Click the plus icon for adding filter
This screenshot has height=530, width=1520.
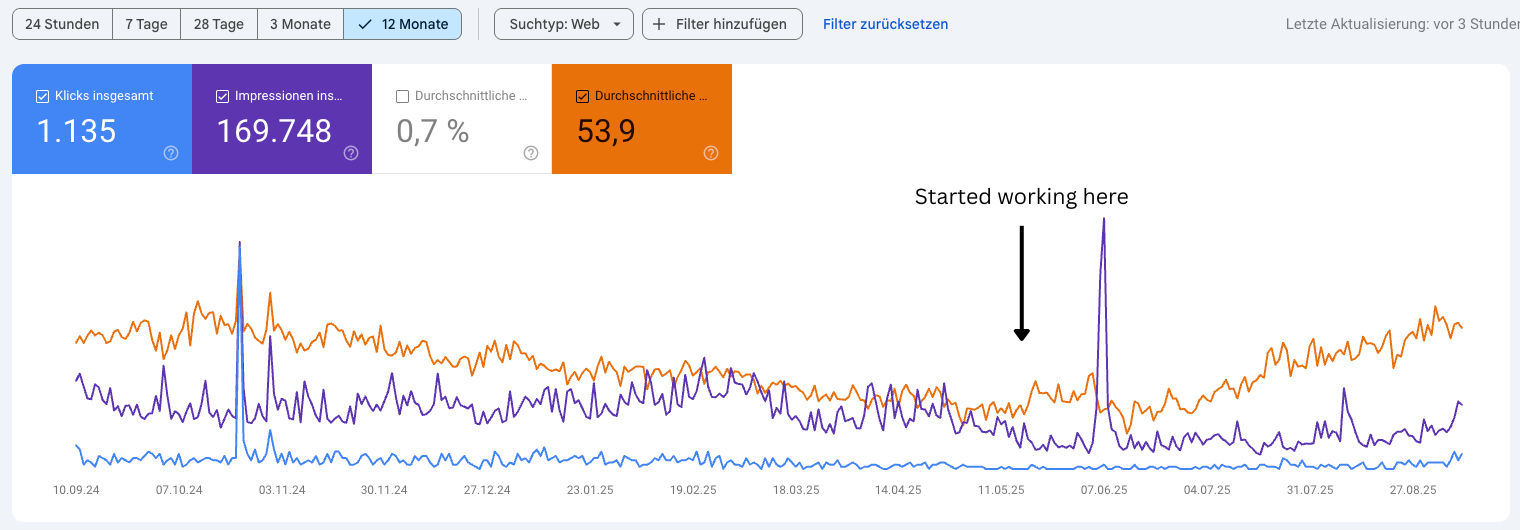click(659, 24)
